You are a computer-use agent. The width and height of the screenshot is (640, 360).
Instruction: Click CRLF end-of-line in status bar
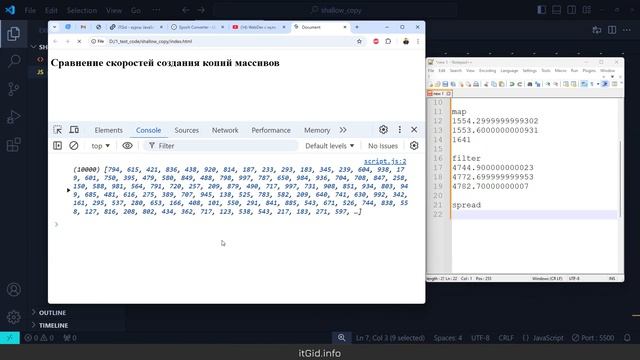(x=506, y=338)
